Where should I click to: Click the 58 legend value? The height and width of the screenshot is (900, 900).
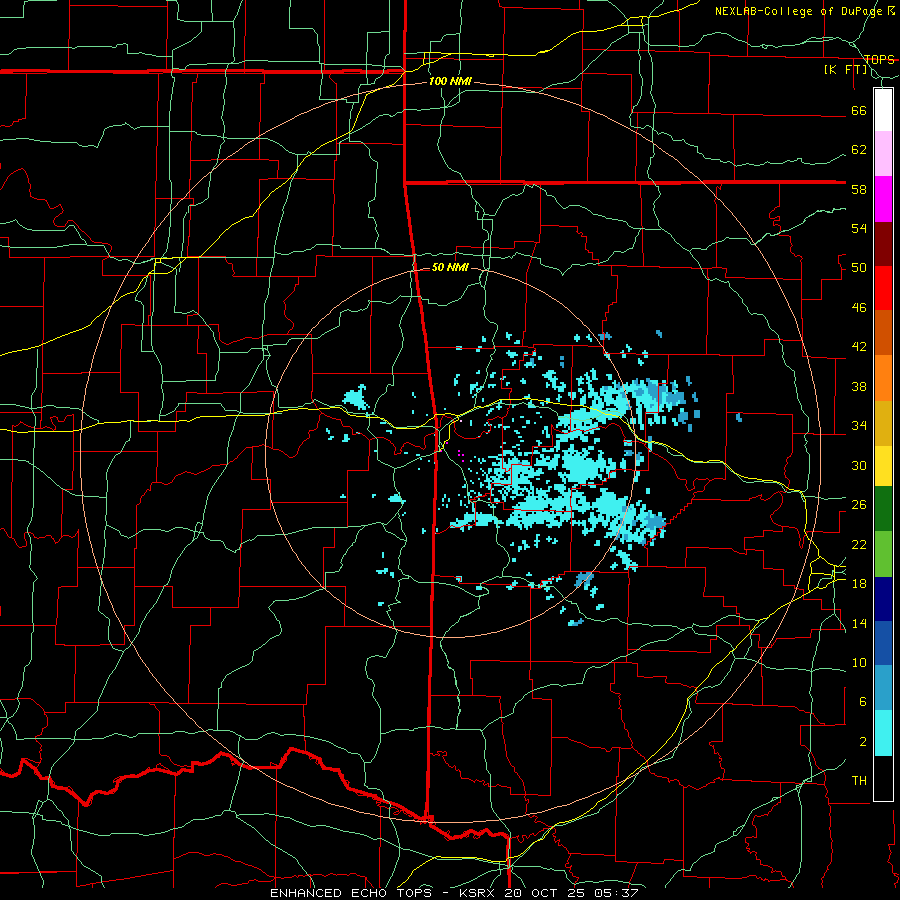click(x=859, y=189)
